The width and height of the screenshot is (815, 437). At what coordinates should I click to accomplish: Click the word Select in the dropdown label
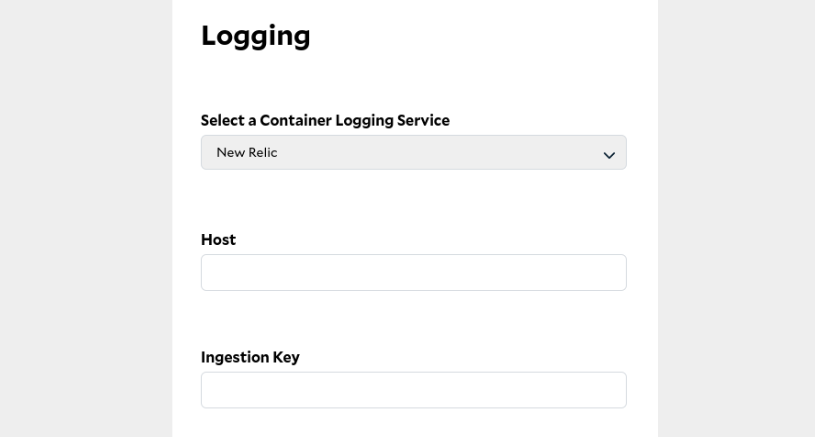pos(222,120)
